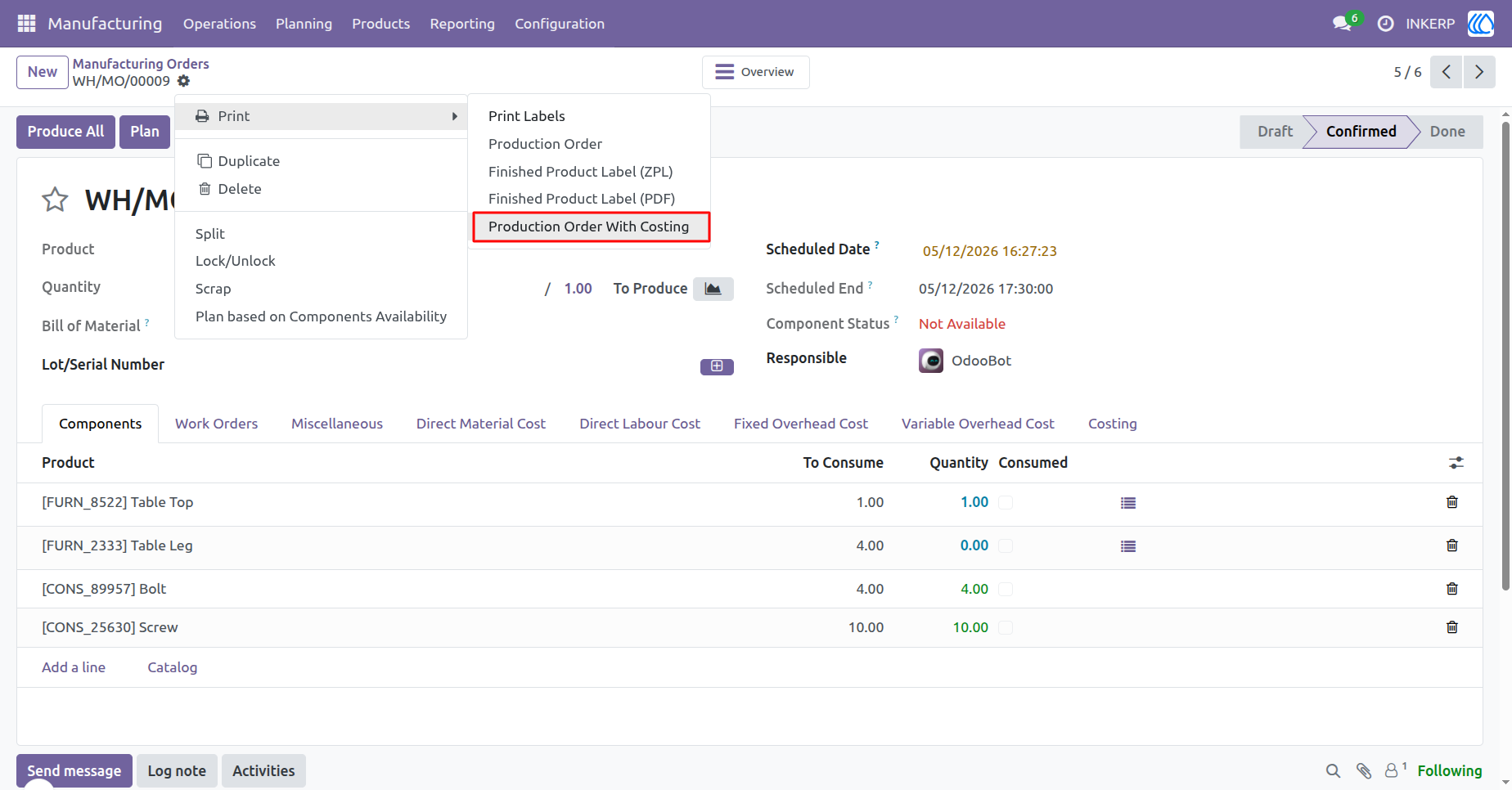Image resolution: width=1512 pixels, height=790 pixels.
Task: Toggle Consumed checkbox for Table Leg
Action: [x=1006, y=545]
